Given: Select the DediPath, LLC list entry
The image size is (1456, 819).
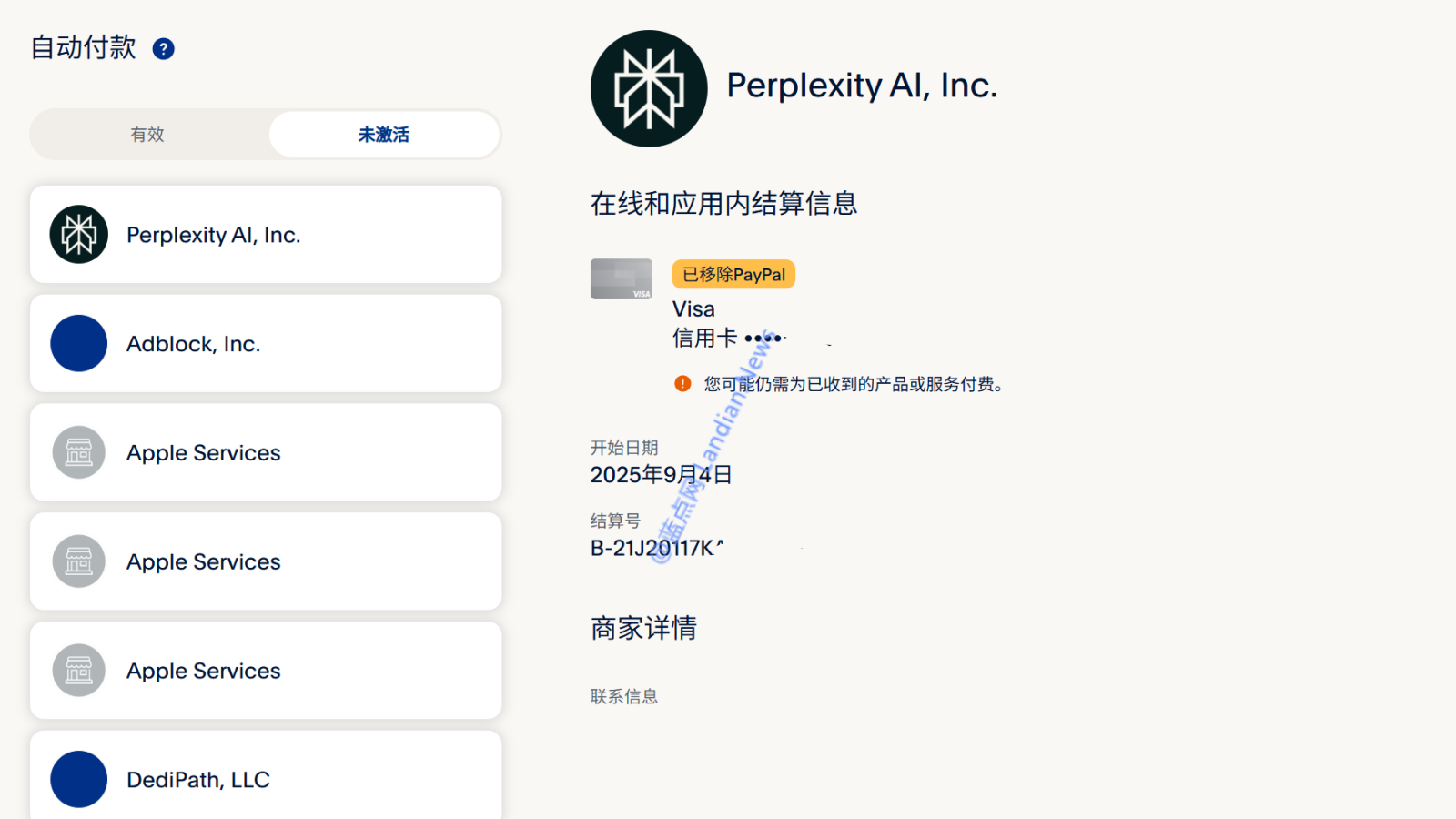Looking at the screenshot, I should (x=266, y=775).
